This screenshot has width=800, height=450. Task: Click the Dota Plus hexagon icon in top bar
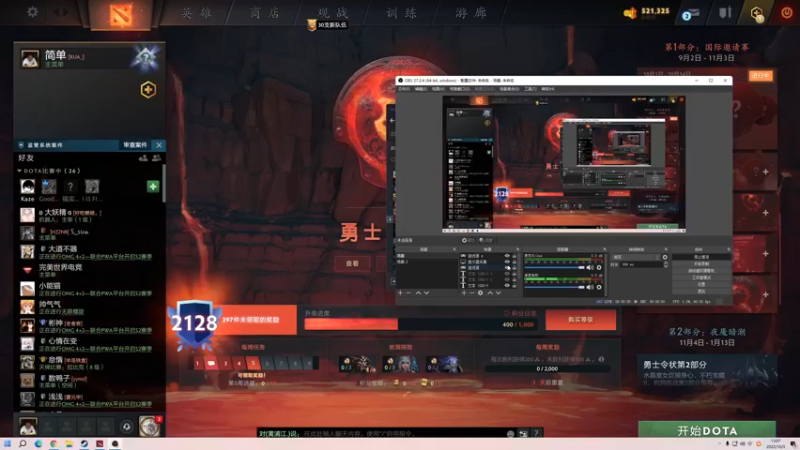point(757,13)
